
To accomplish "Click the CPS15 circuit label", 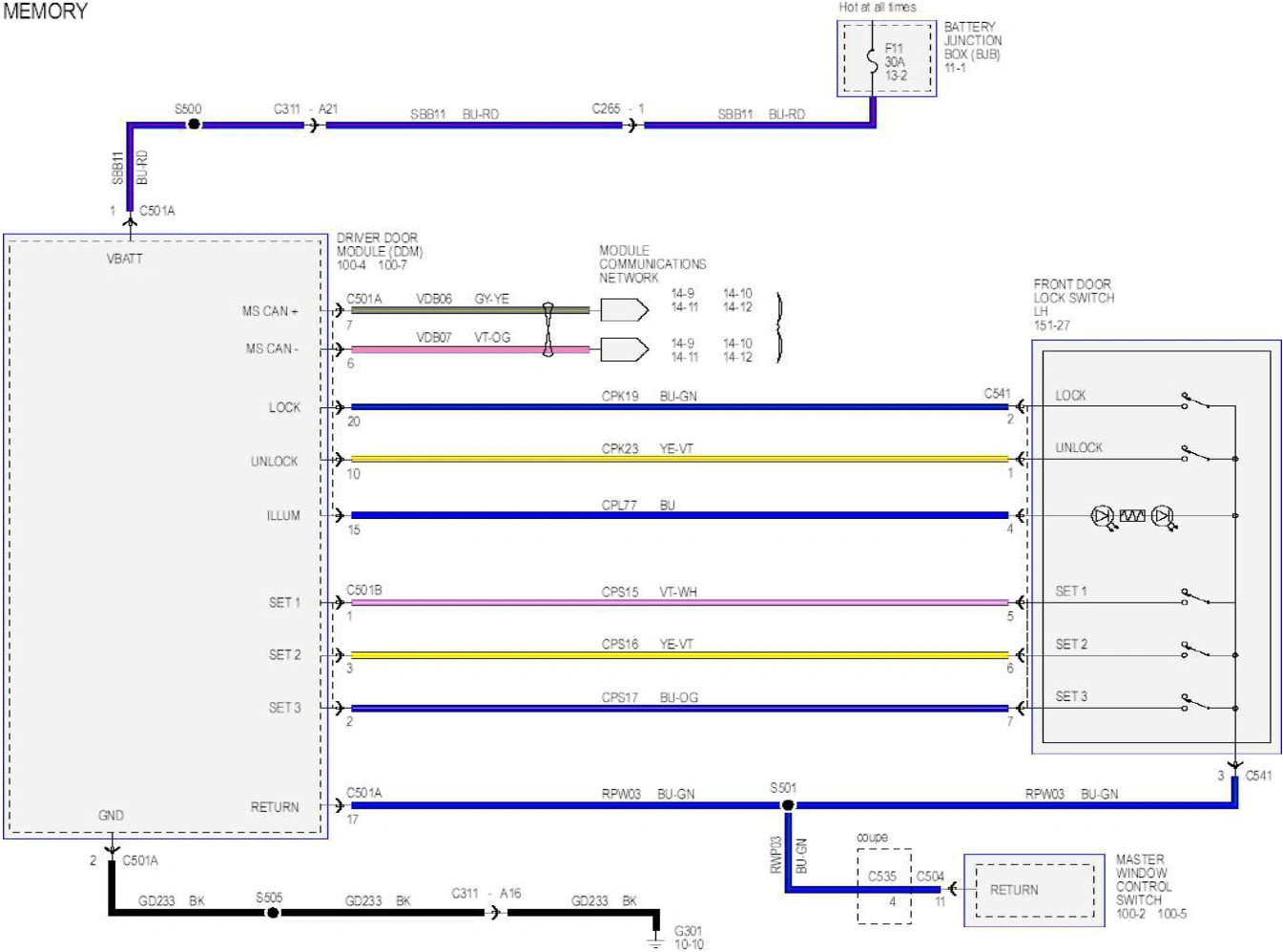I will click(620, 592).
